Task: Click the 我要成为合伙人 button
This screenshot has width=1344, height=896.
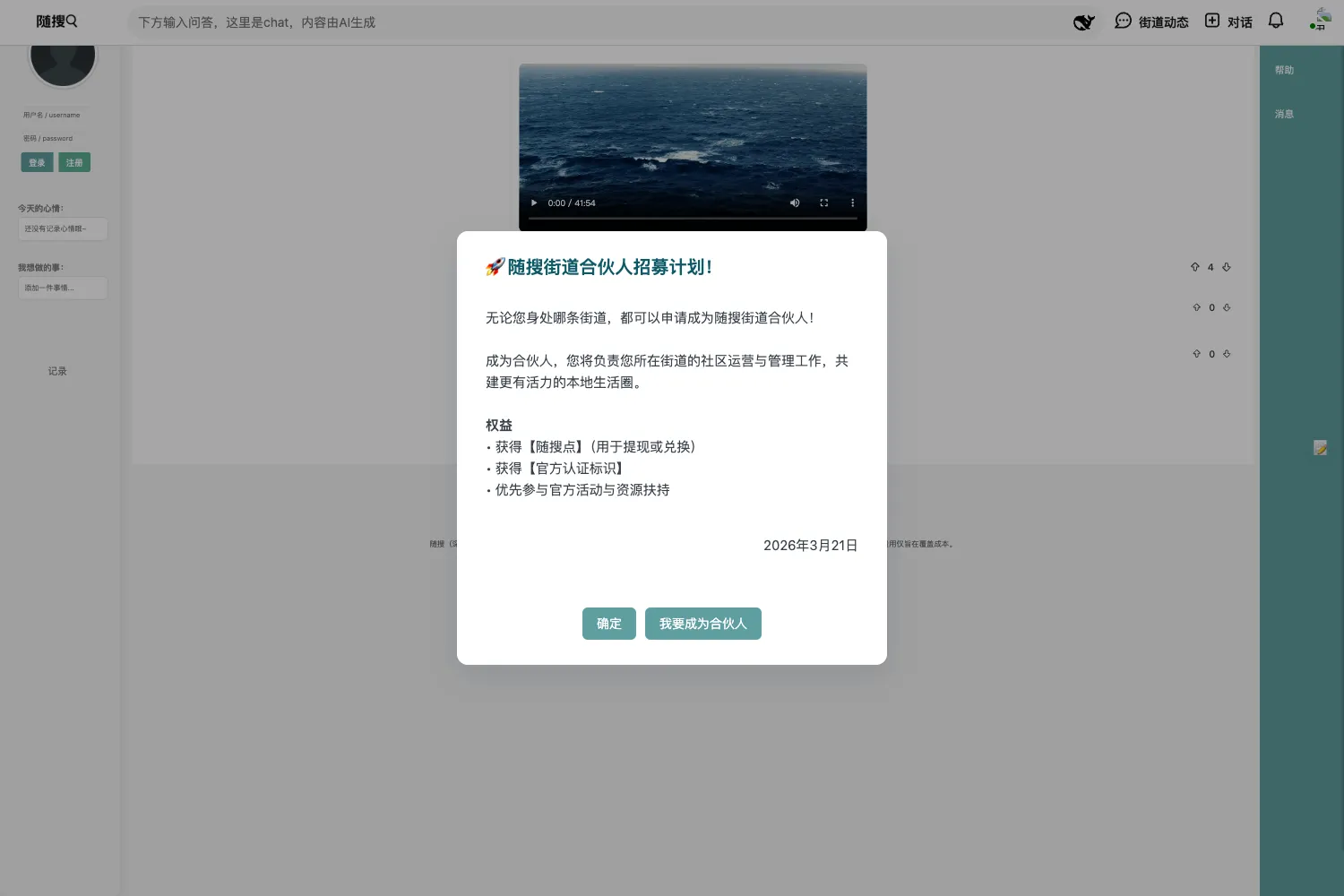Action: click(703, 624)
